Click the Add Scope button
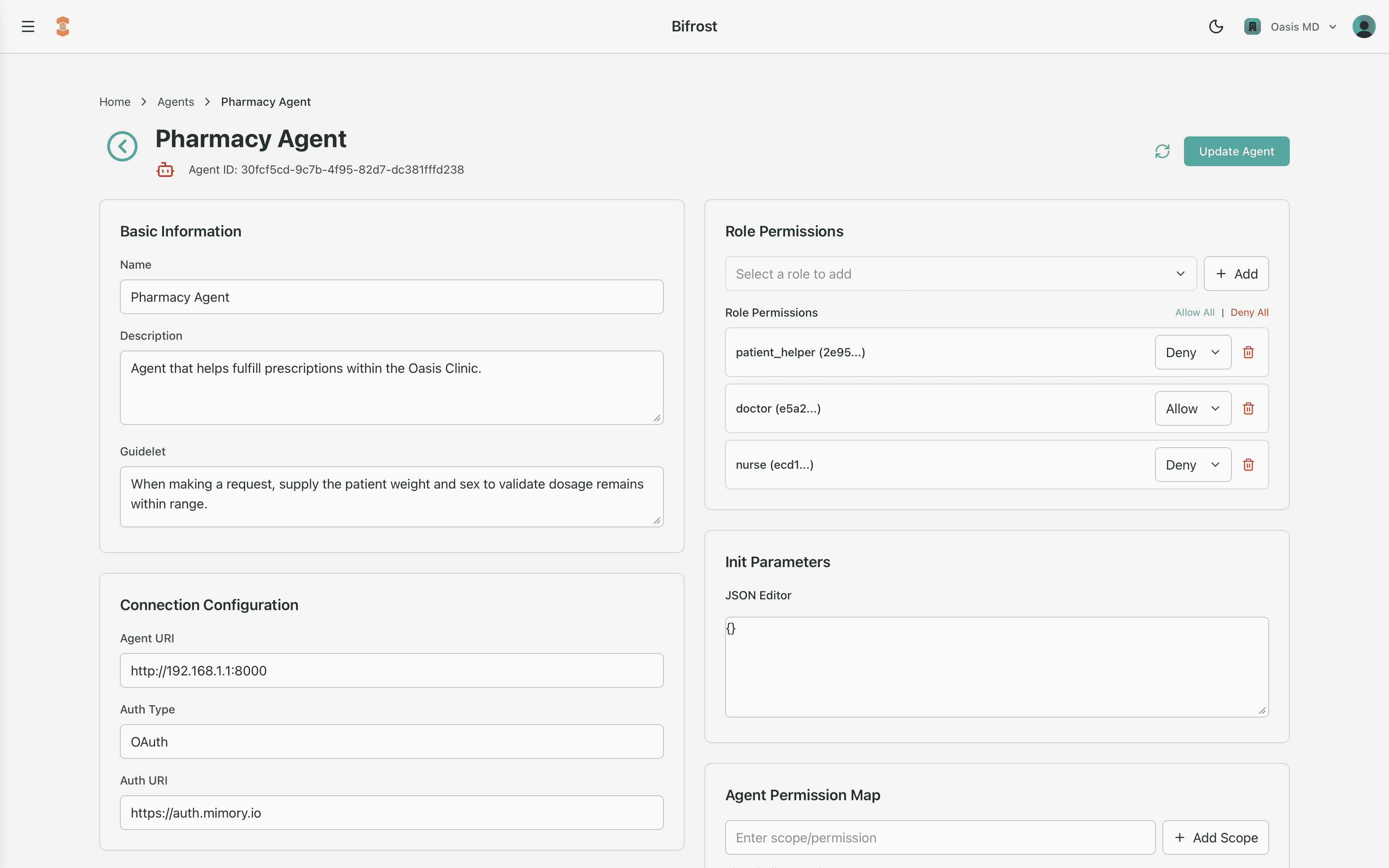The image size is (1389, 868). click(x=1215, y=837)
